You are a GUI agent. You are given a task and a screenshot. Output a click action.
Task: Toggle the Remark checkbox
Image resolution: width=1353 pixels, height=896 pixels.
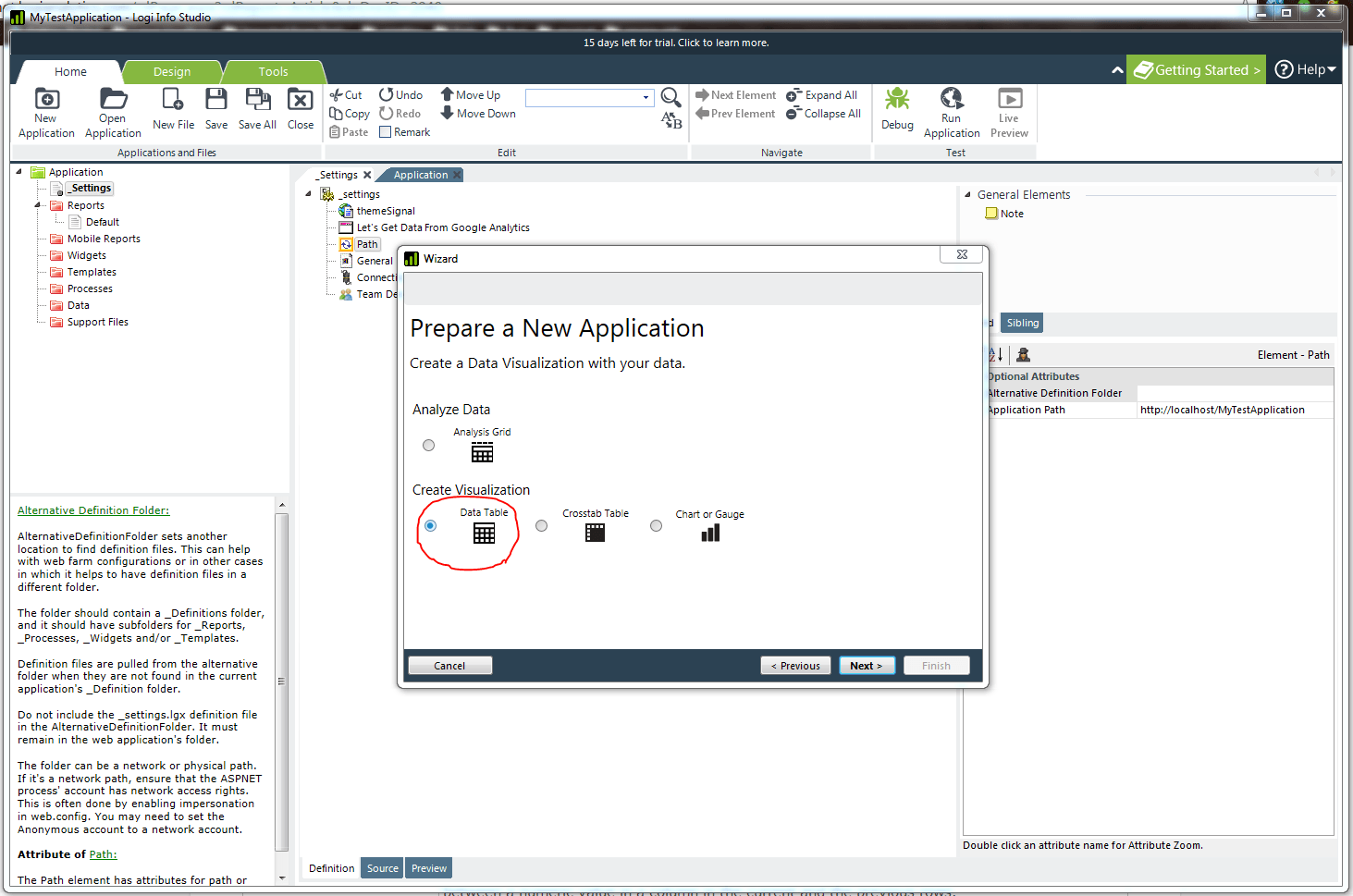pyautogui.click(x=386, y=132)
